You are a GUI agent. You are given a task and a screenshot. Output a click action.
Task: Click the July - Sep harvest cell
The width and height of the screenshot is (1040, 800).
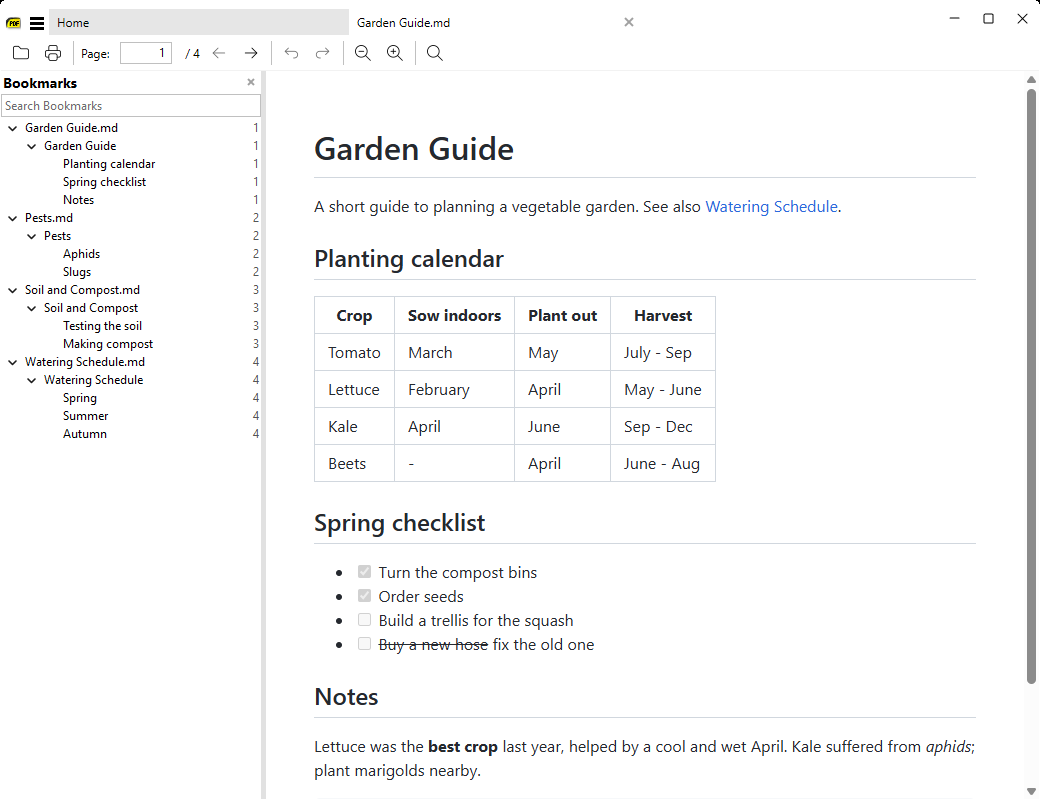pyautogui.click(x=663, y=352)
